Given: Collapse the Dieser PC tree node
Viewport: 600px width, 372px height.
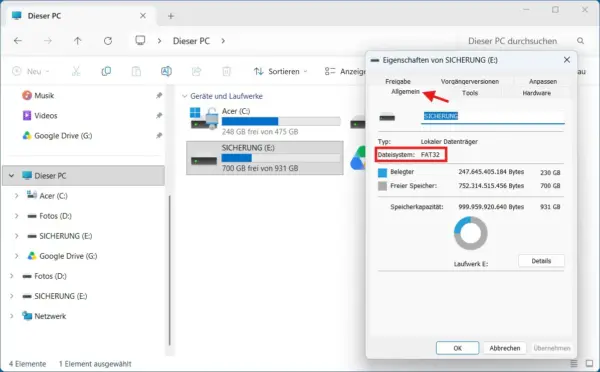Looking at the screenshot, I should 11,176.
